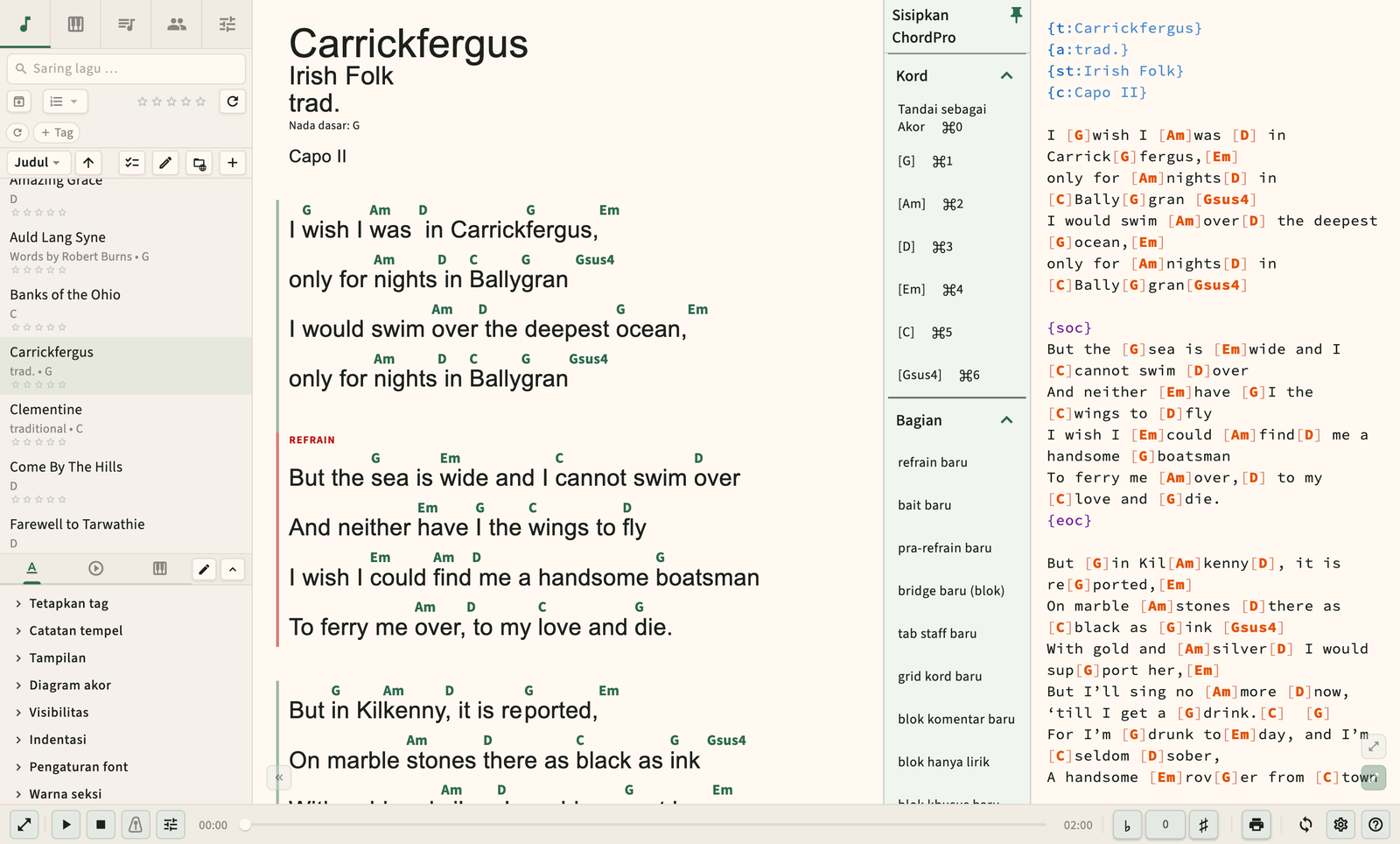Toggle the metronome icon
The width and height of the screenshot is (1400, 844).
click(136, 825)
